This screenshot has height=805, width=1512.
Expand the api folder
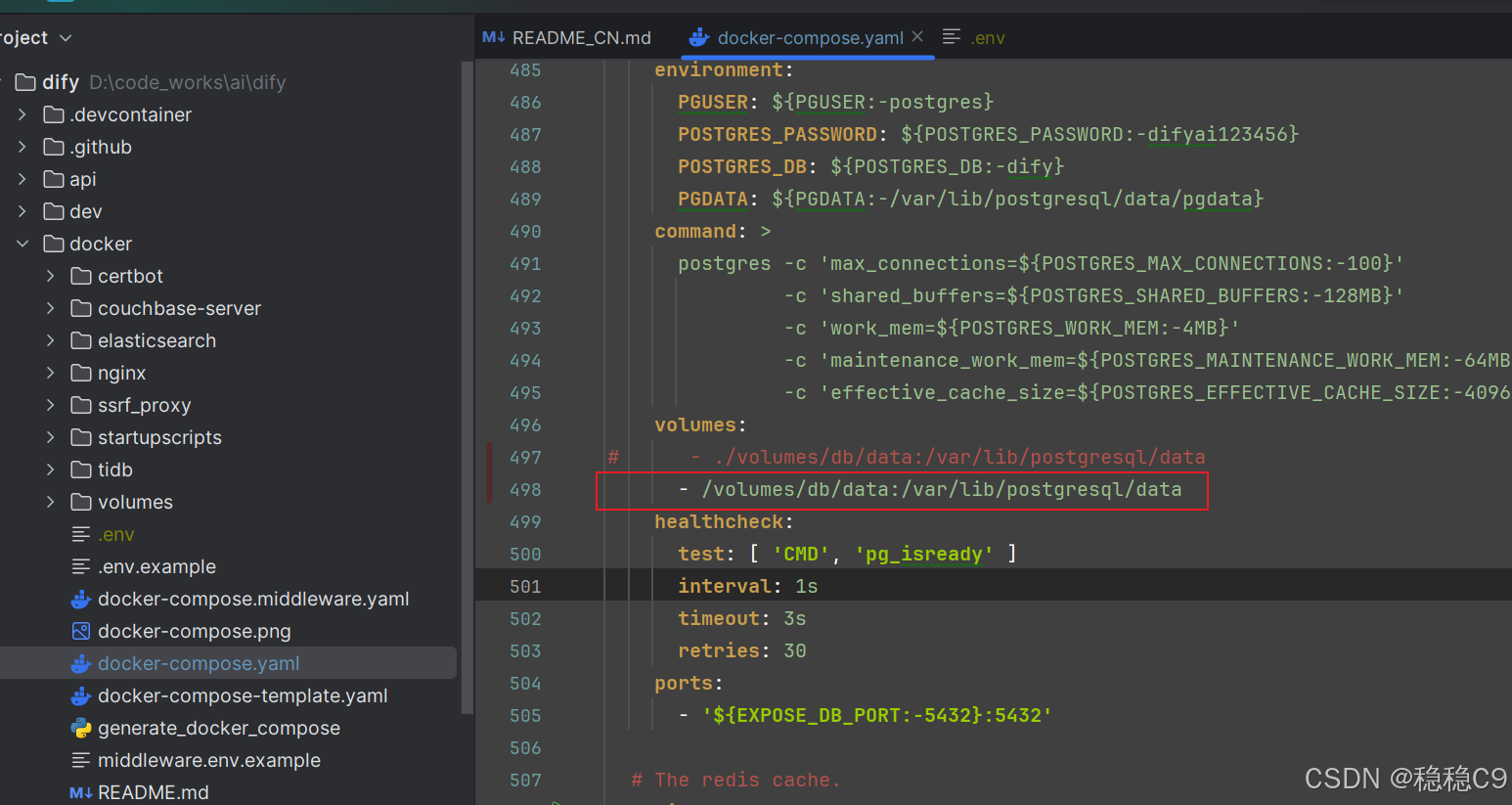[22, 179]
